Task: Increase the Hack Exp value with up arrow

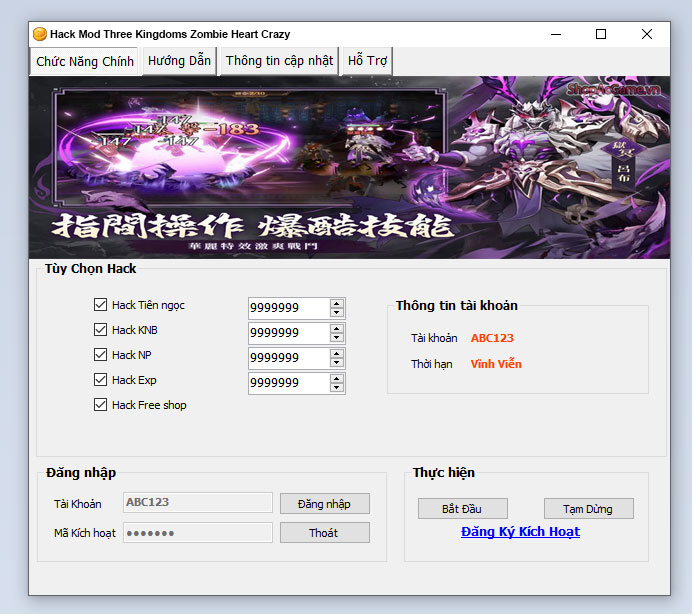Action: pyautogui.click(x=337, y=378)
